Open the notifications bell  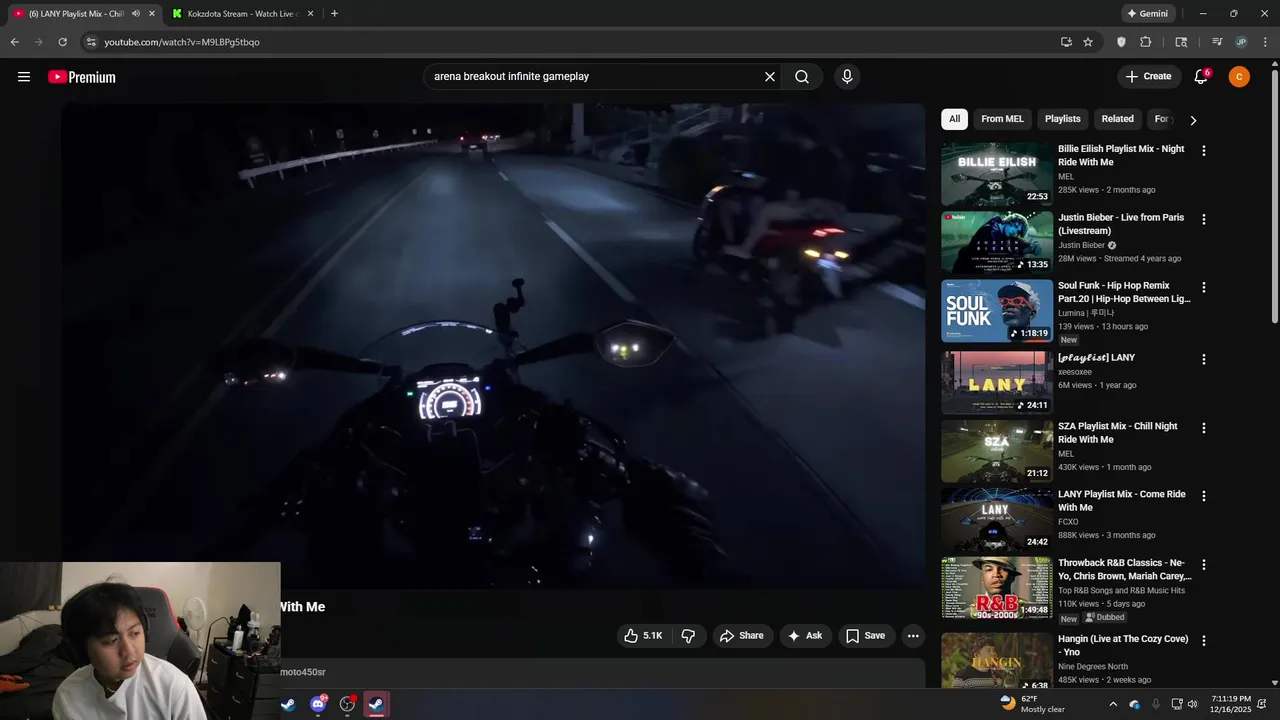(x=1201, y=77)
